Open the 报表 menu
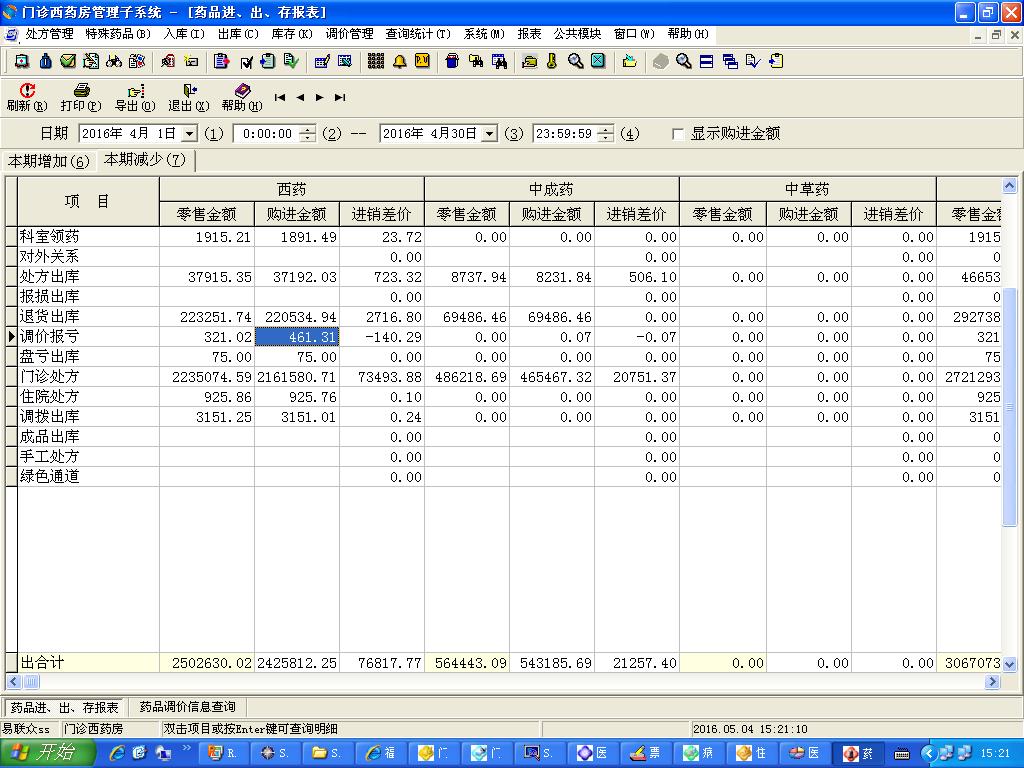This screenshot has width=1024, height=768. pos(529,34)
